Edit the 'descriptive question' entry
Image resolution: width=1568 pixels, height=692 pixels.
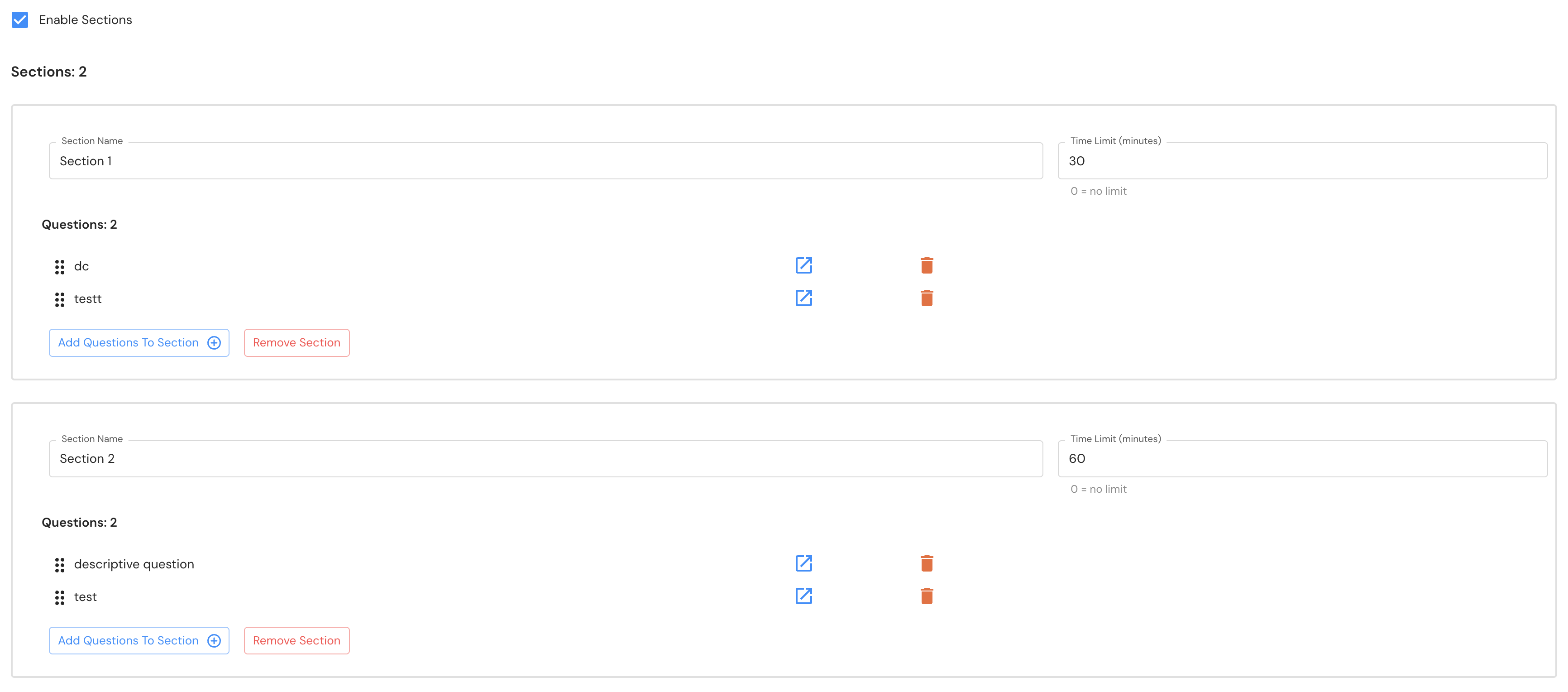pyautogui.click(x=803, y=563)
